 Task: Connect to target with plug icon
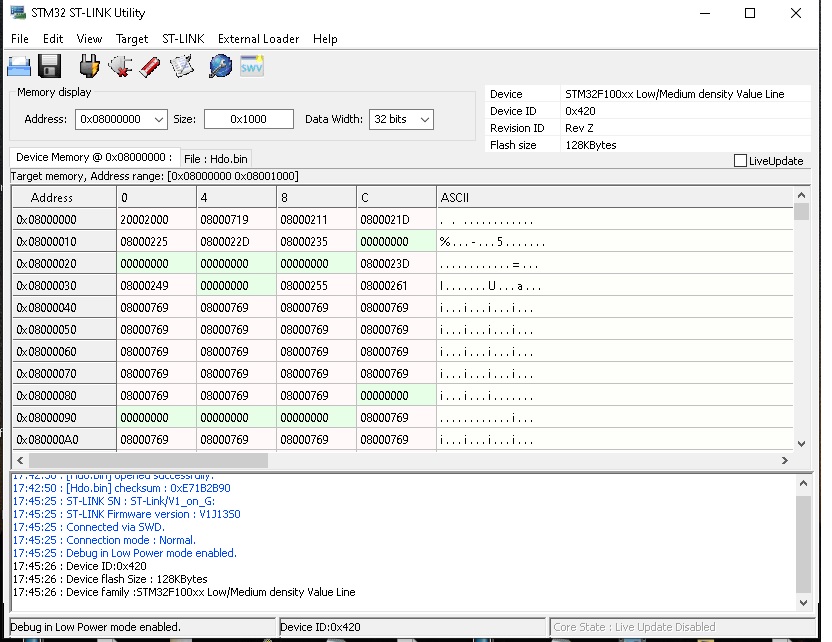pyautogui.click(x=90, y=67)
